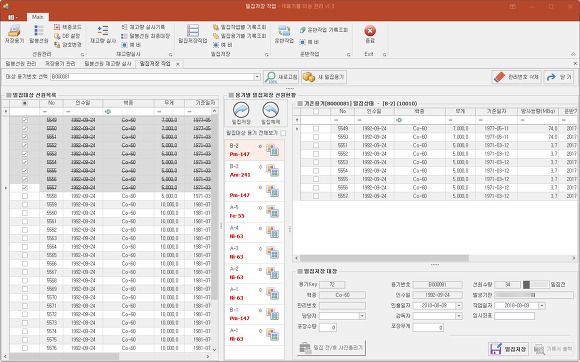This screenshot has height=362, width=580.
Task: Click the 새 밀집용기 new container button
Action: [x=324, y=77]
